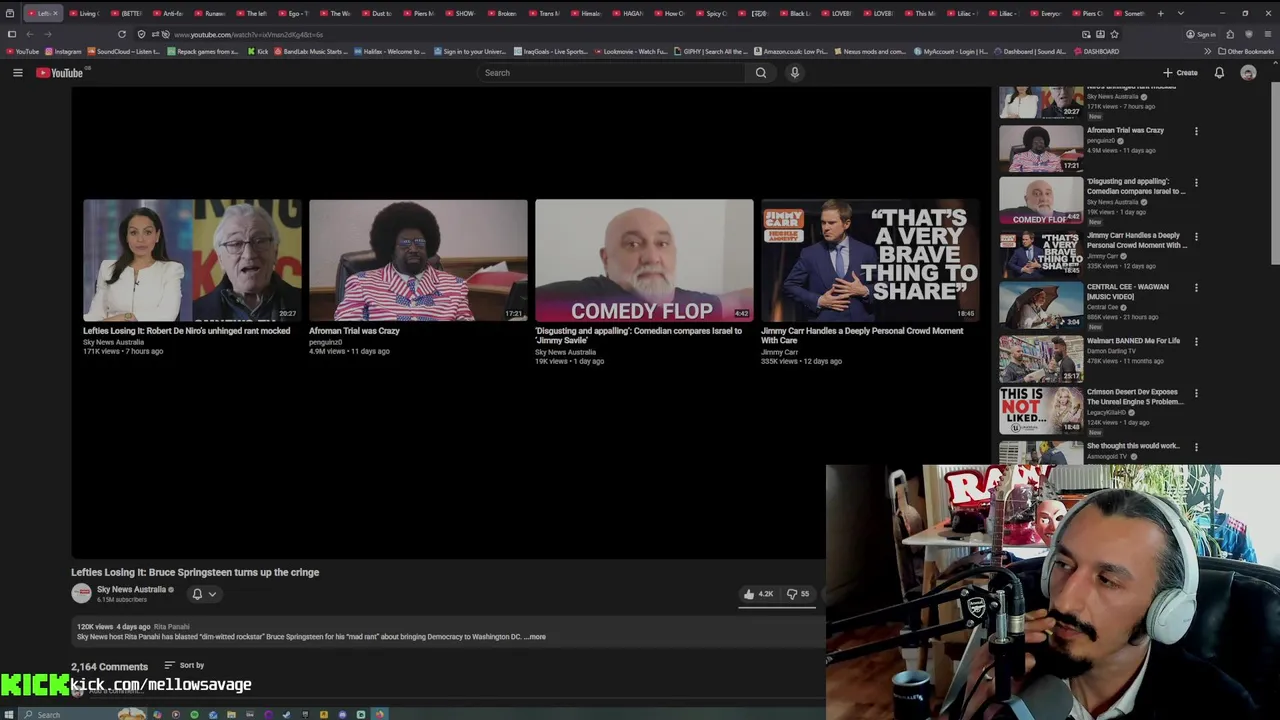
Task: Switch to the Runaway tab
Action: pyautogui.click(x=210, y=13)
